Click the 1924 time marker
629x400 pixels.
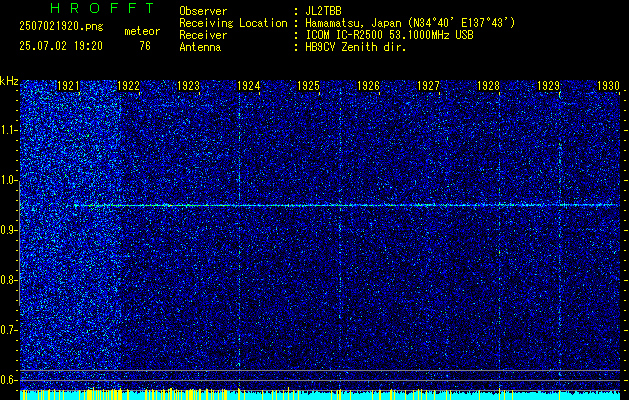(249, 86)
